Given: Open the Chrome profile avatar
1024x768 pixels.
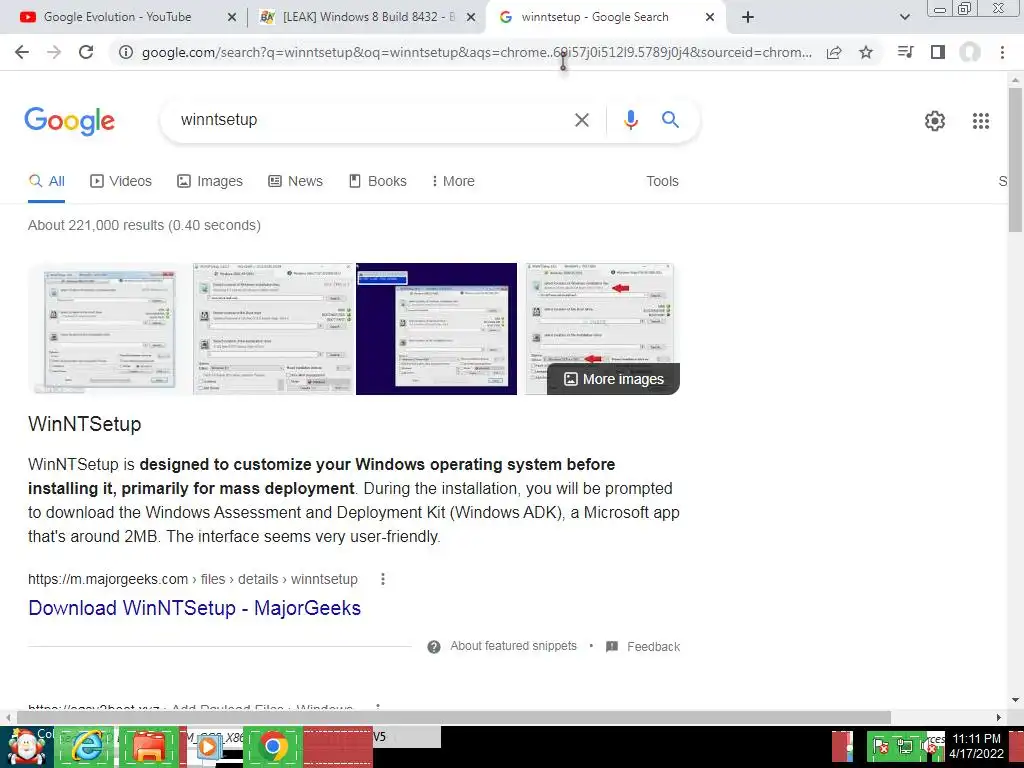Looking at the screenshot, I should tap(970, 52).
